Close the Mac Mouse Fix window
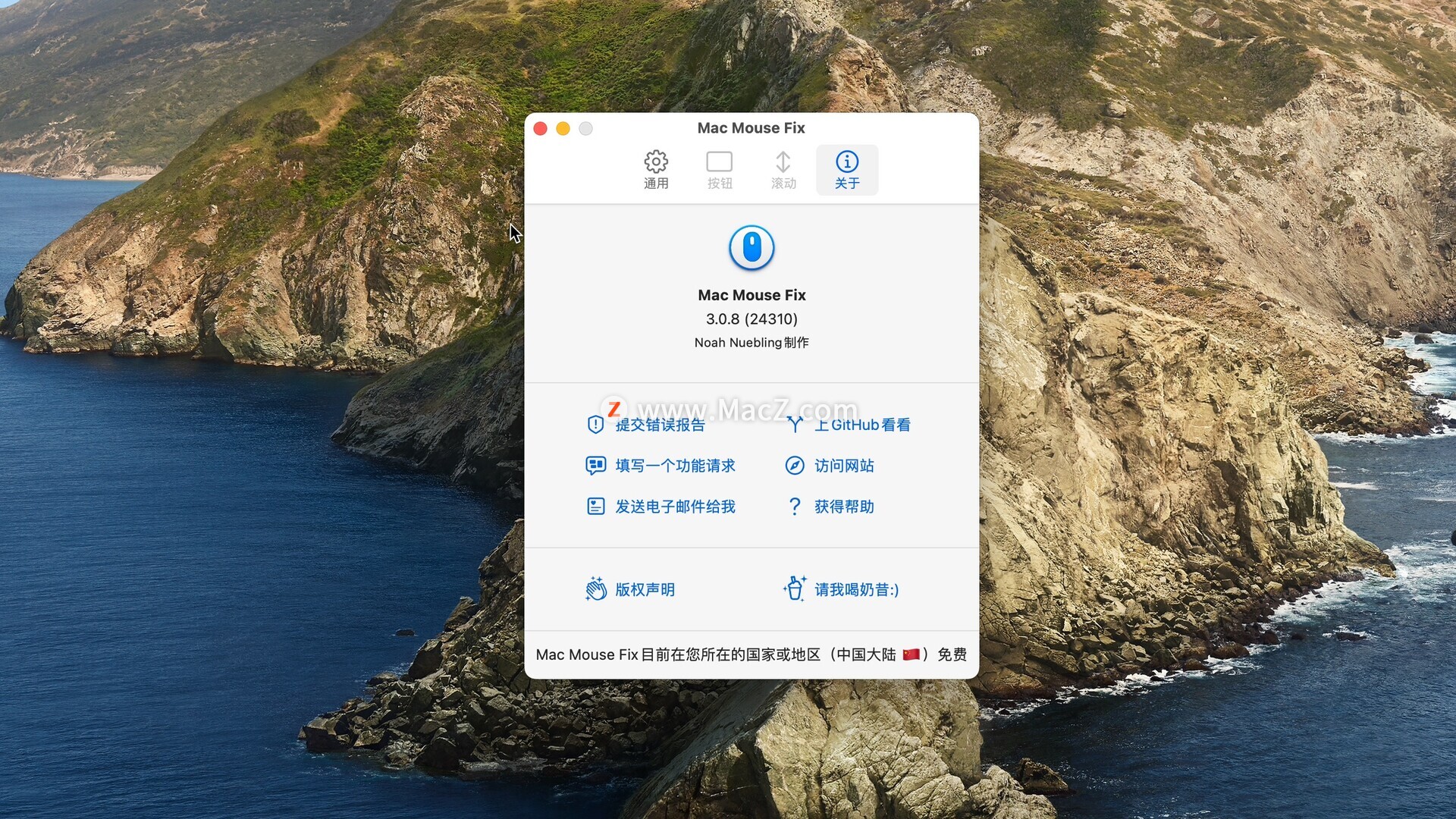The height and width of the screenshot is (819, 1456). coord(540,128)
